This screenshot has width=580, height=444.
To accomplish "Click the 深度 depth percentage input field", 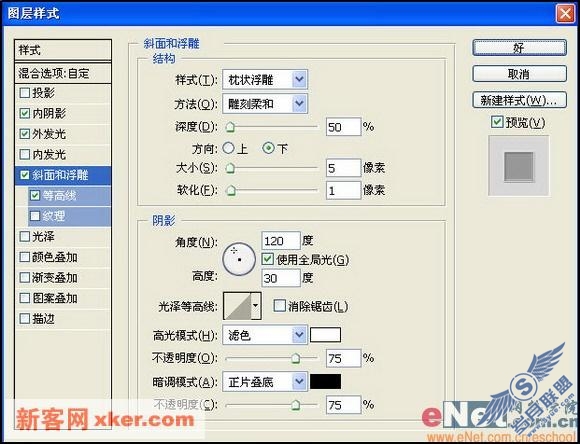I will [x=343, y=127].
